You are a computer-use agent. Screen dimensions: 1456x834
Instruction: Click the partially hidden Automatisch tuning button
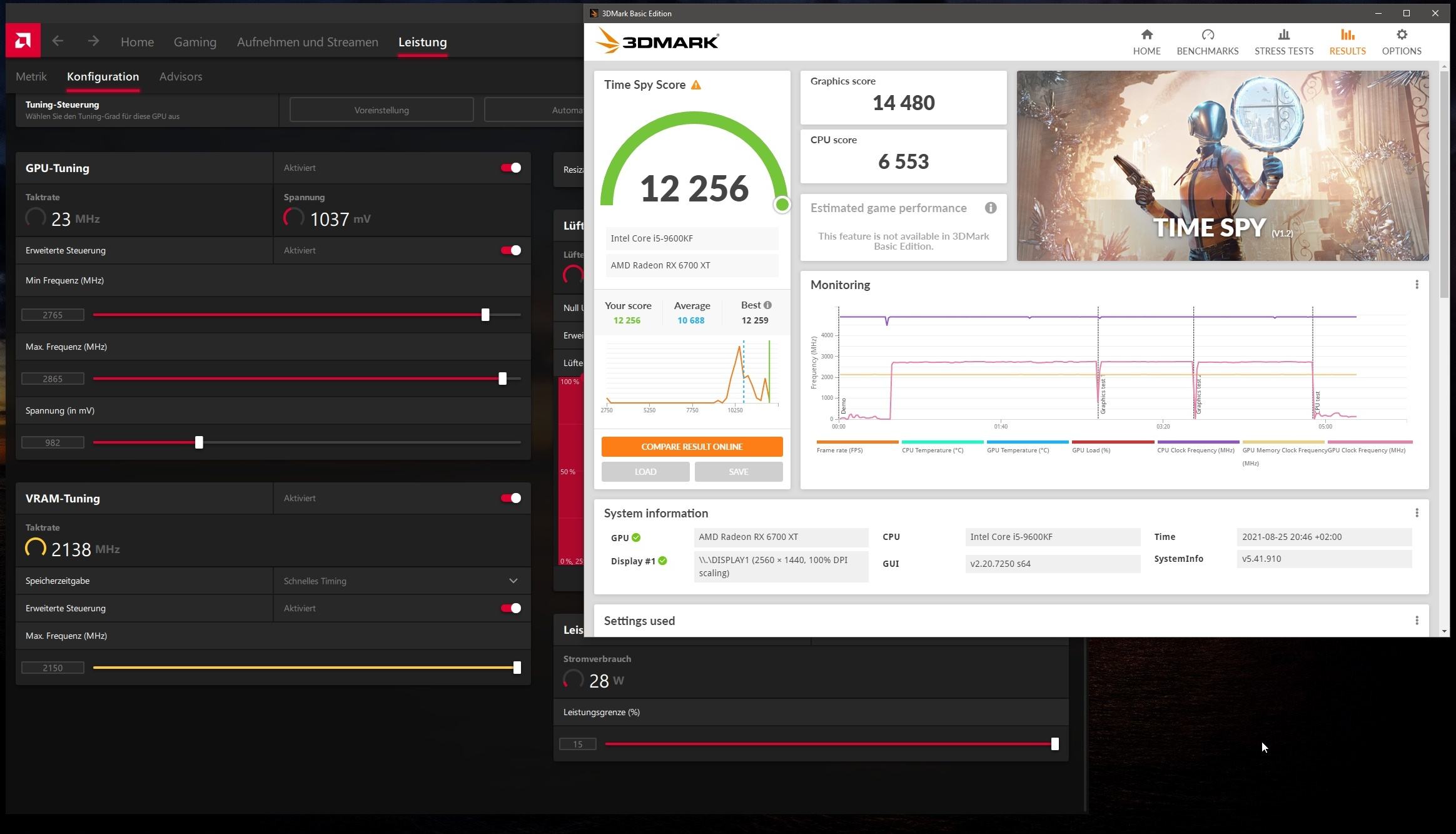pyautogui.click(x=534, y=110)
